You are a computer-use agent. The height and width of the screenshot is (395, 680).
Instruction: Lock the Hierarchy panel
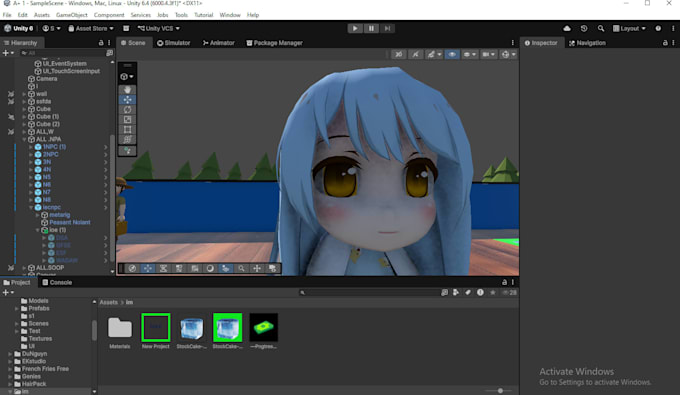click(x=101, y=43)
